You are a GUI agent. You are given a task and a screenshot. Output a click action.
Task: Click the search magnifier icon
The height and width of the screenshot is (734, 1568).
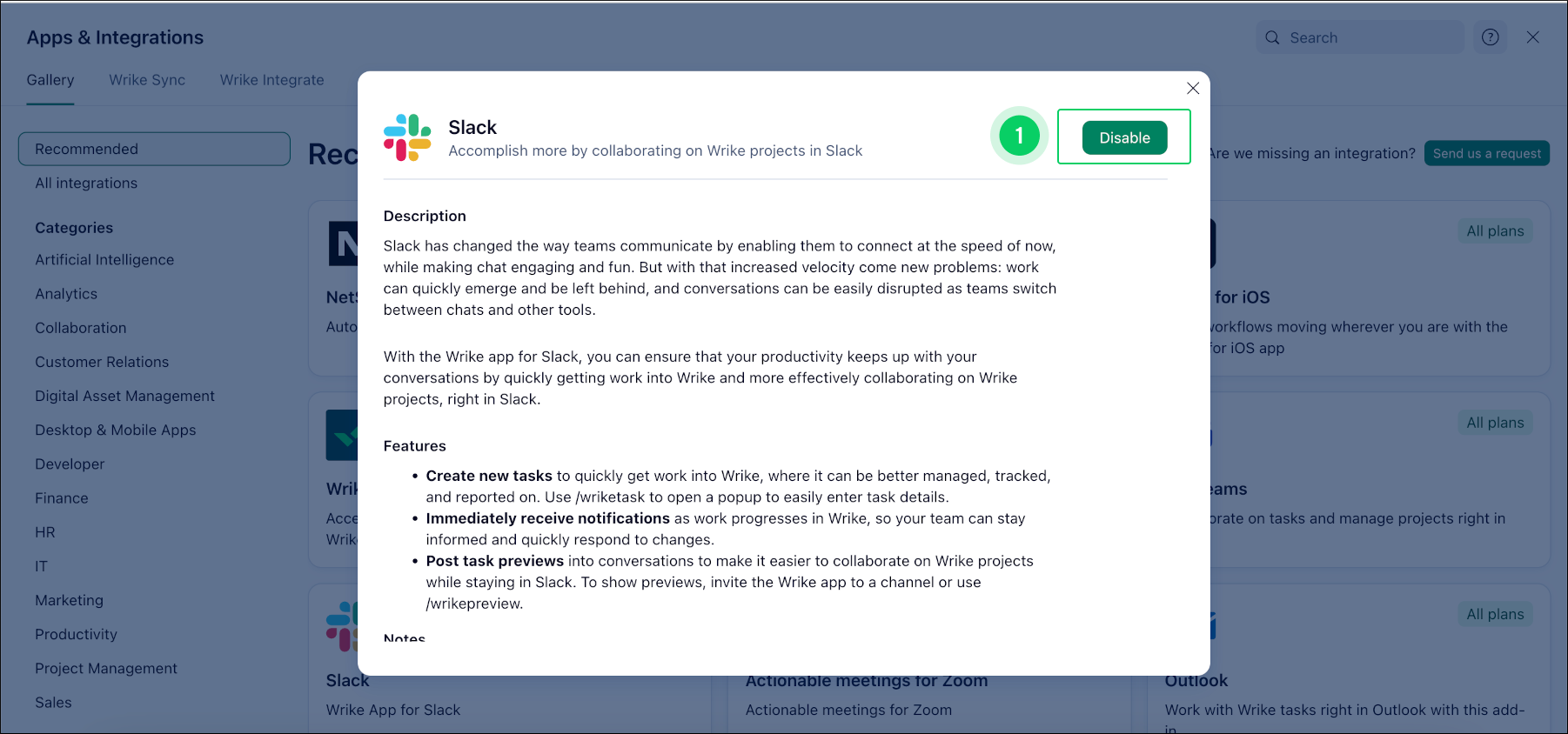point(1273,37)
